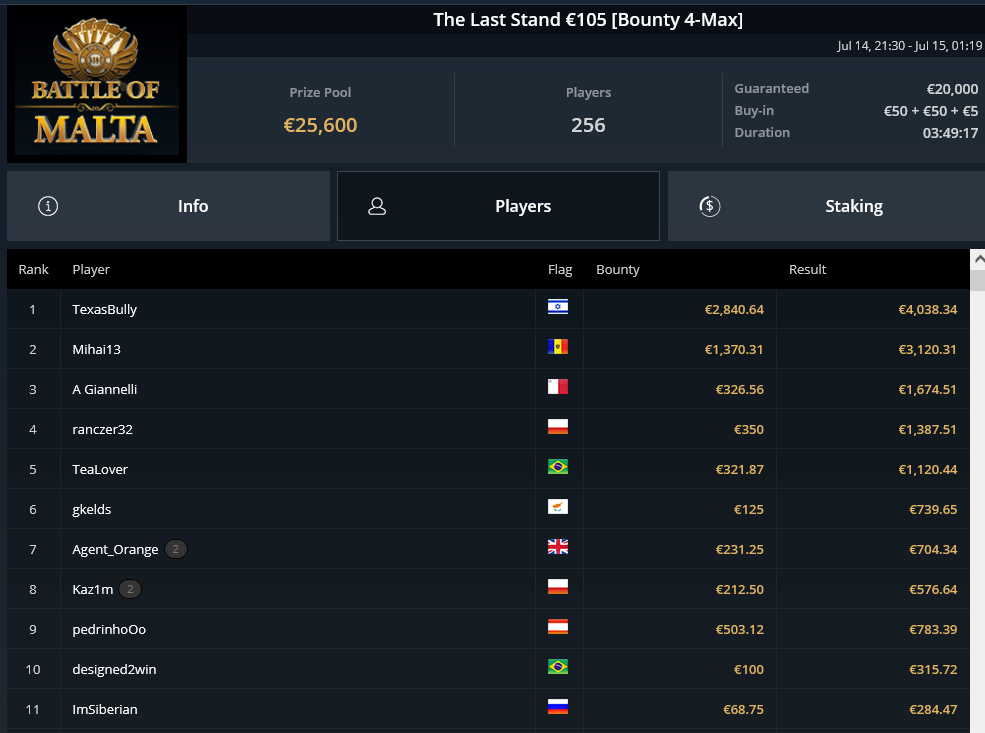Click ImSiberian's bounty €68.75

[x=743, y=710]
